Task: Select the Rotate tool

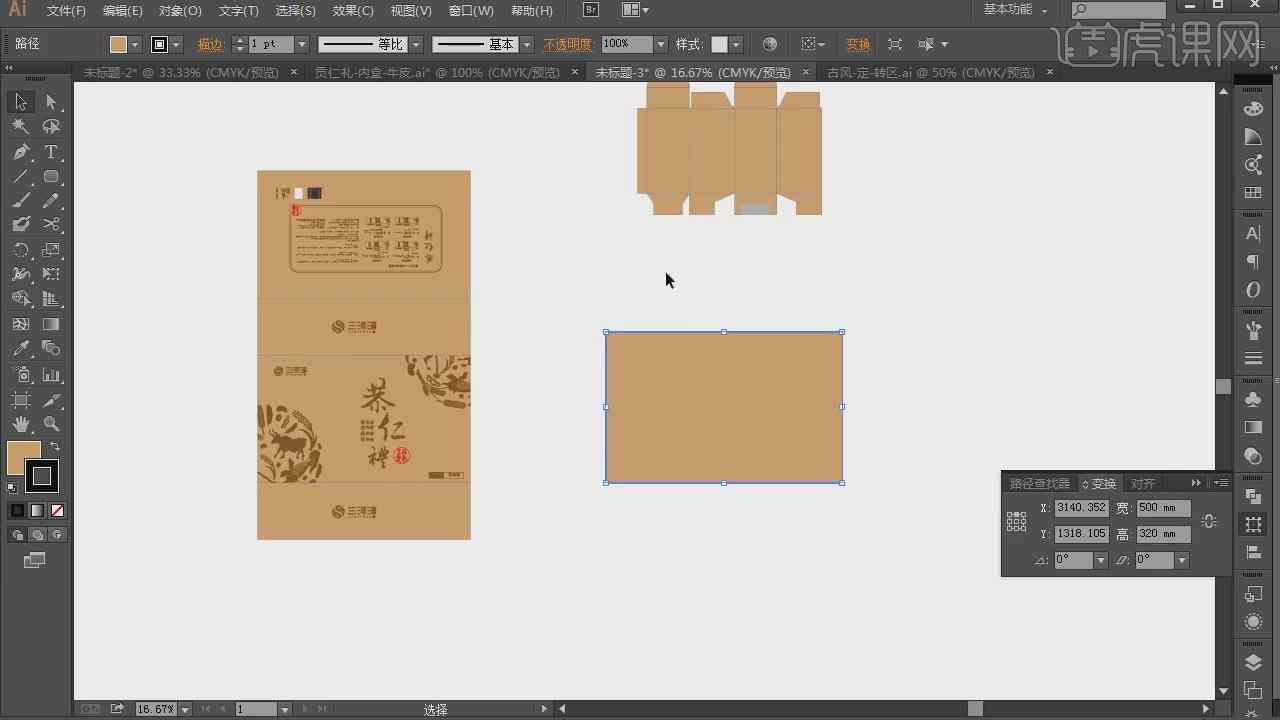Action: tap(20, 250)
